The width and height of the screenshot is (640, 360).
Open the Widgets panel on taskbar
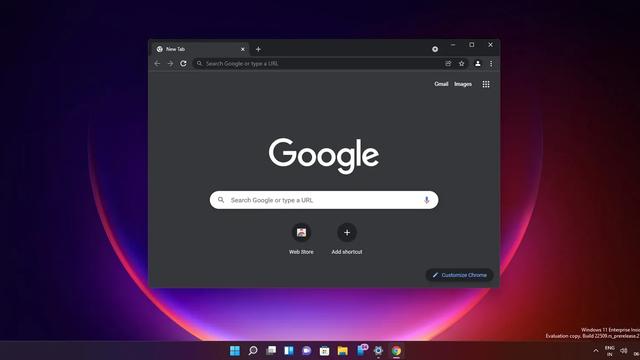point(289,351)
